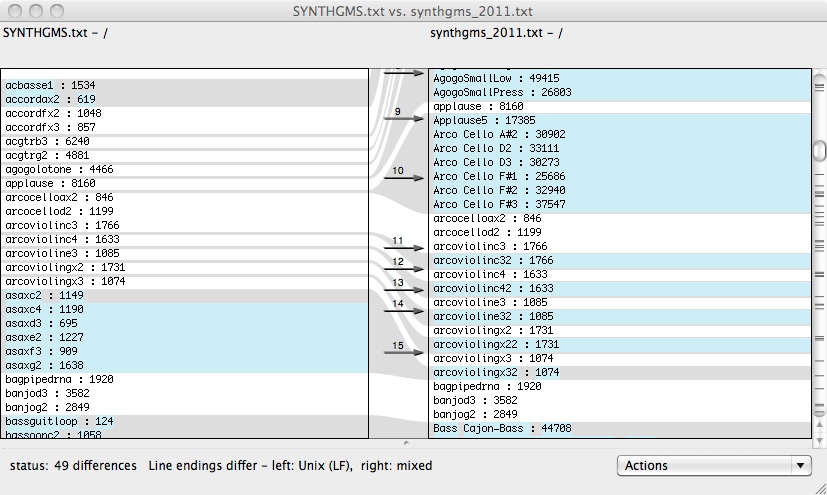The height and width of the screenshot is (495, 827).
Task: Select line 'Arco Cello D2 : 33111'
Action: [x=620, y=148]
